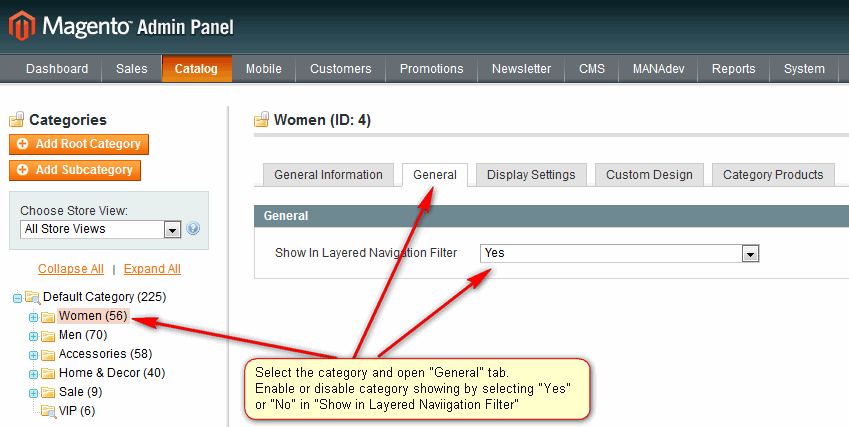Screen dimensions: 849x427
Task: Click the Categories heading icon
Action: point(17,119)
